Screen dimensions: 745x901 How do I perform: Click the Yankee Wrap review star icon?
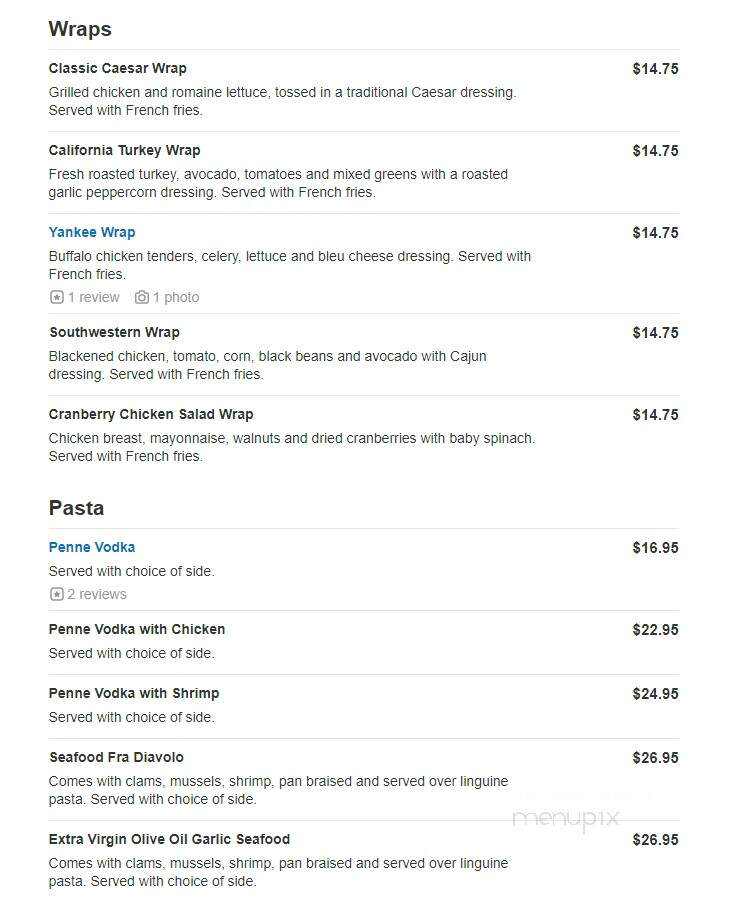56,297
